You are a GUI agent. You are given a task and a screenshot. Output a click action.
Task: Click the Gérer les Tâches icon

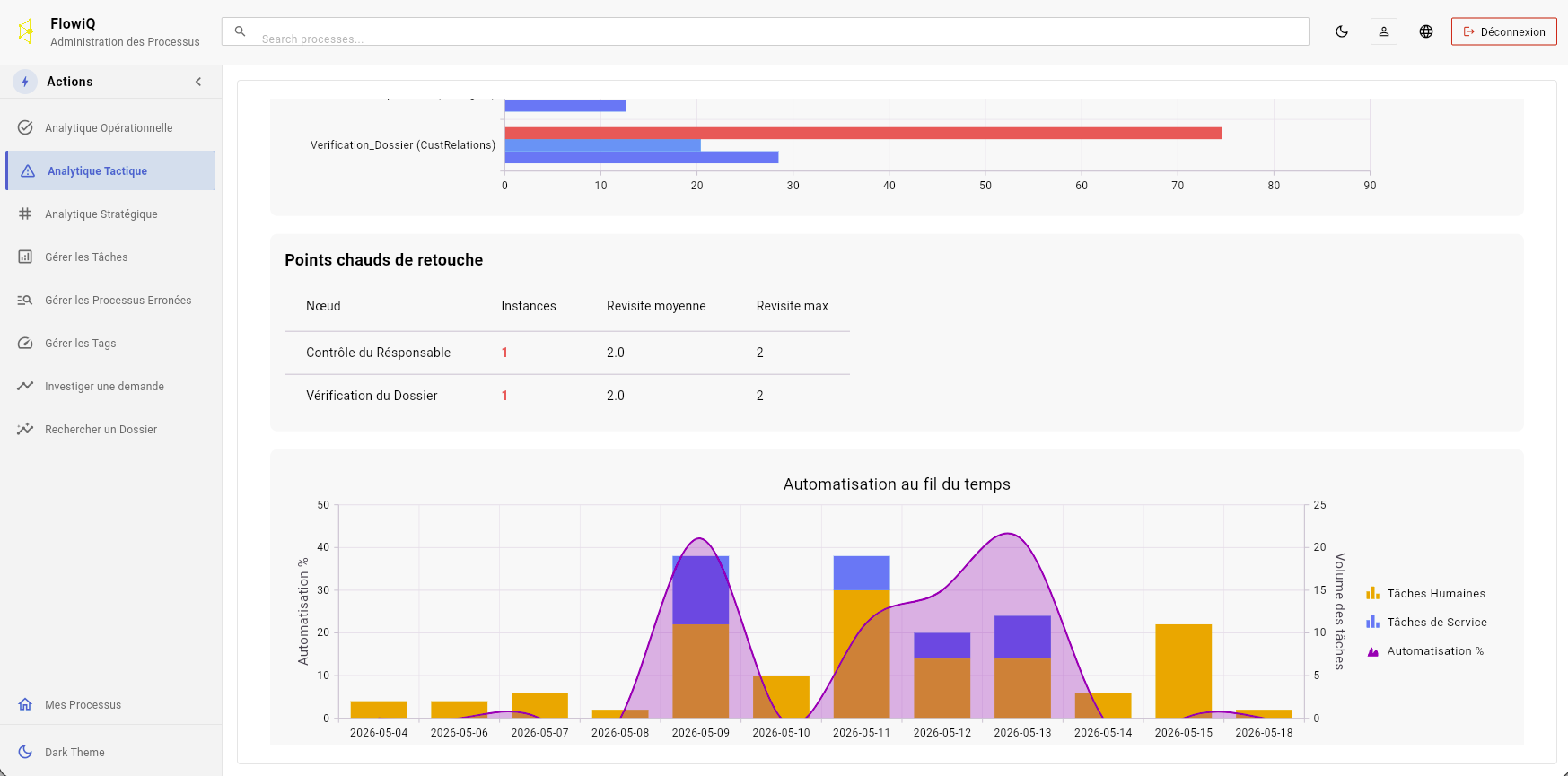(x=25, y=257)
